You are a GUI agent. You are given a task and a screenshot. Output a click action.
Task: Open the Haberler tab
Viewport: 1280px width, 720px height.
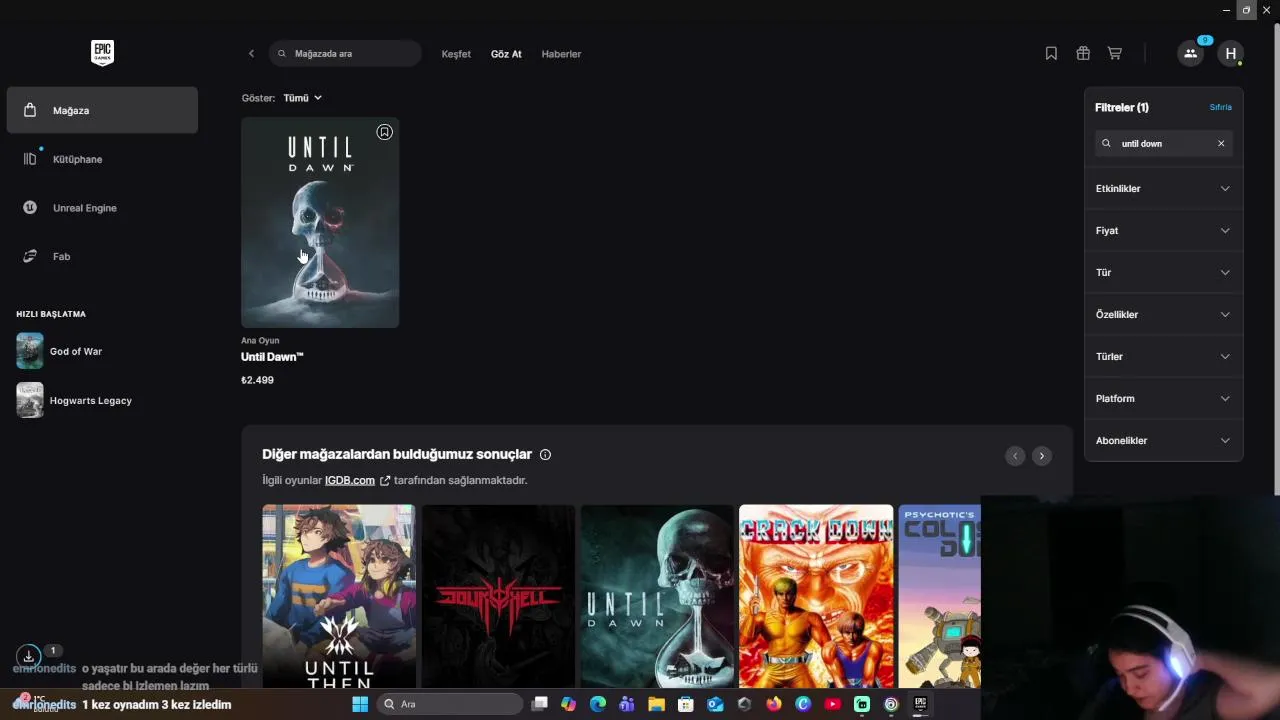561,54
